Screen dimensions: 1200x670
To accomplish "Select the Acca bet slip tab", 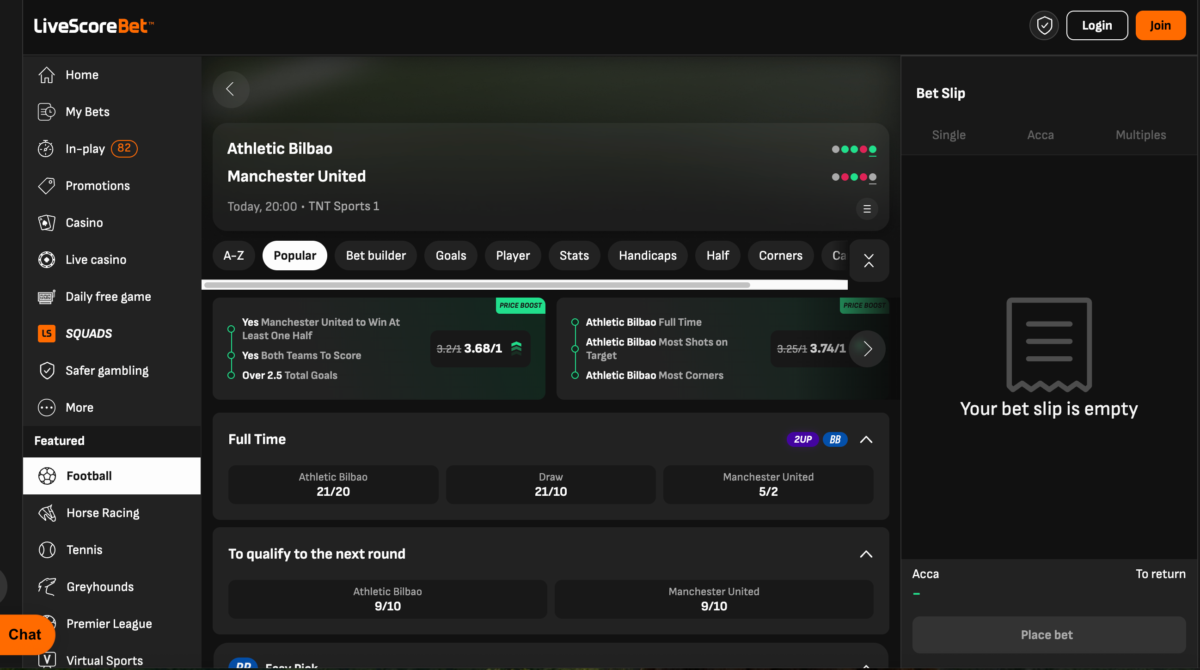I will point(1041,135).
